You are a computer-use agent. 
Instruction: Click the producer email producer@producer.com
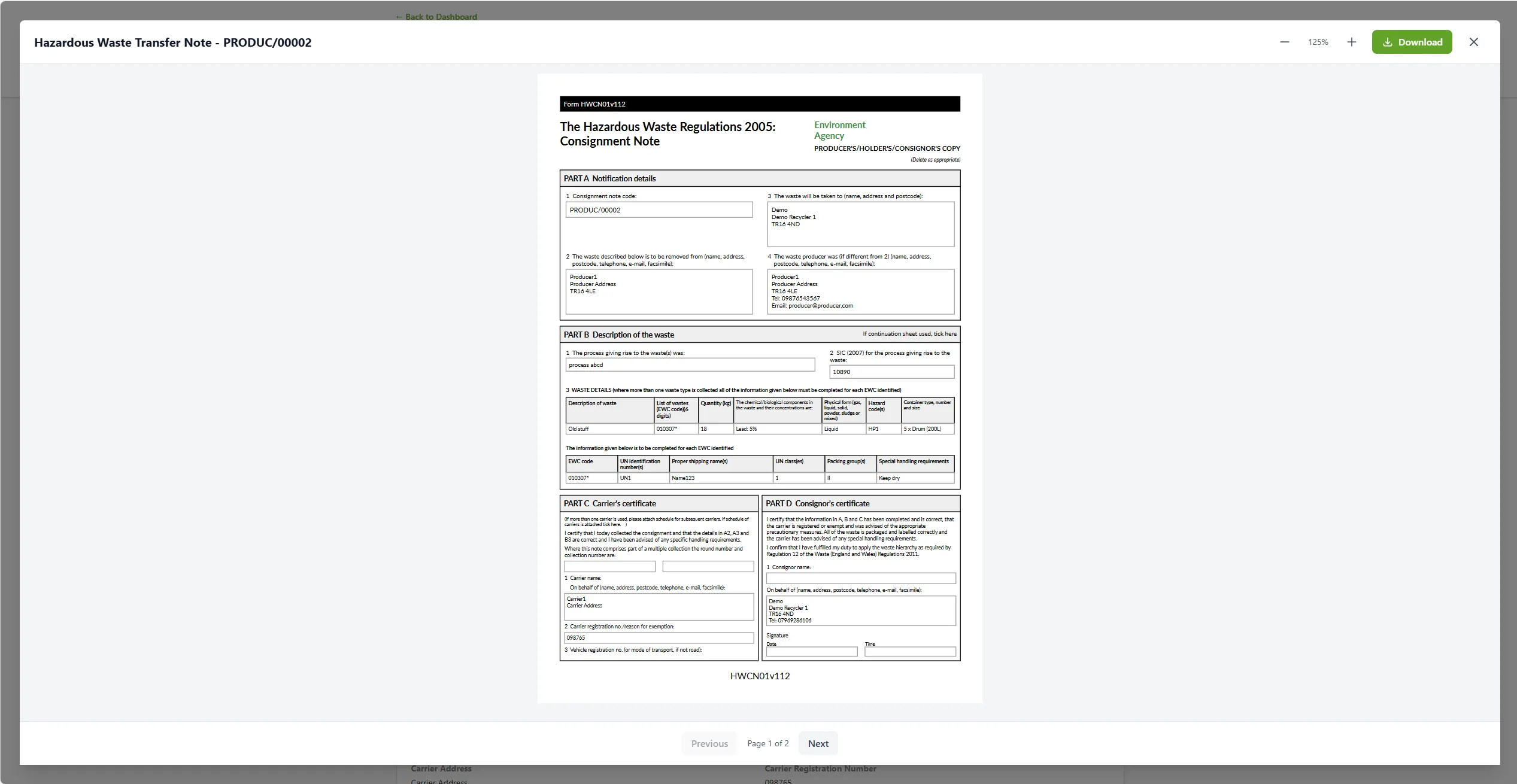(x=812, y=306)
